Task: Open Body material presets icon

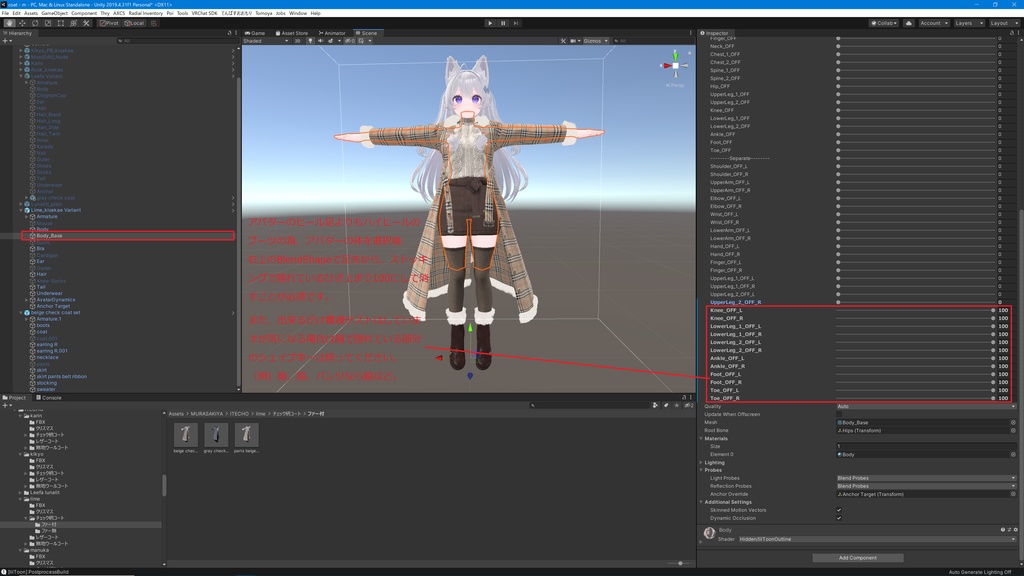Action: 1009,530
